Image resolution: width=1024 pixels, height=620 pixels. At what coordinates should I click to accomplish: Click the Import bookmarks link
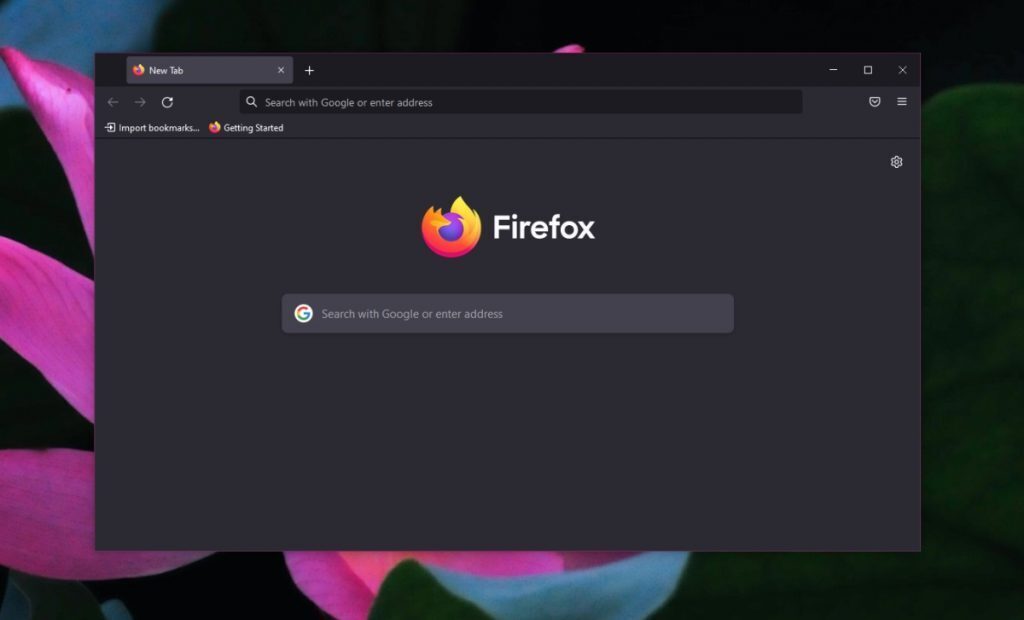(158, 128)
